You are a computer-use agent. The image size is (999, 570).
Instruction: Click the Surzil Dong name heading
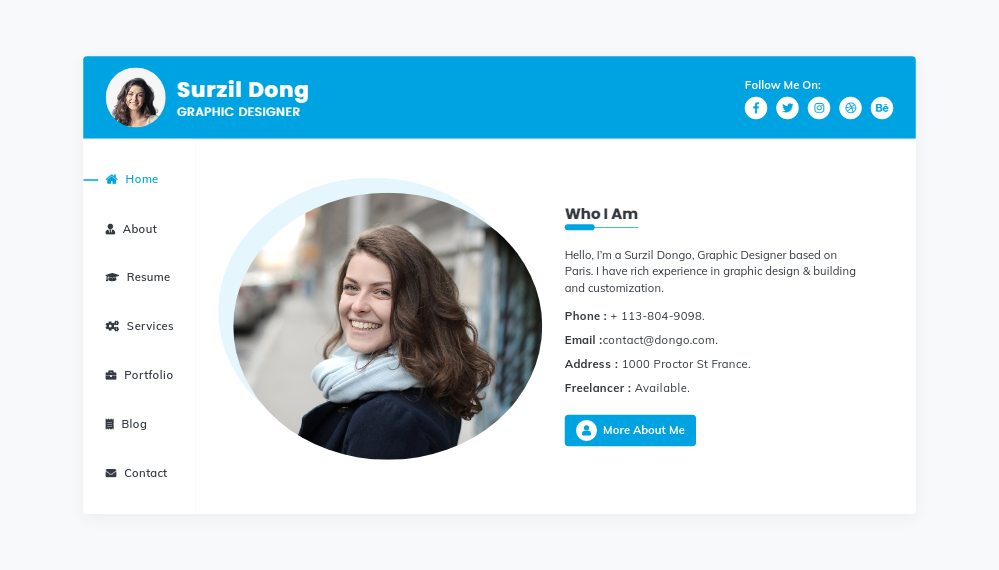click(243, 90)
